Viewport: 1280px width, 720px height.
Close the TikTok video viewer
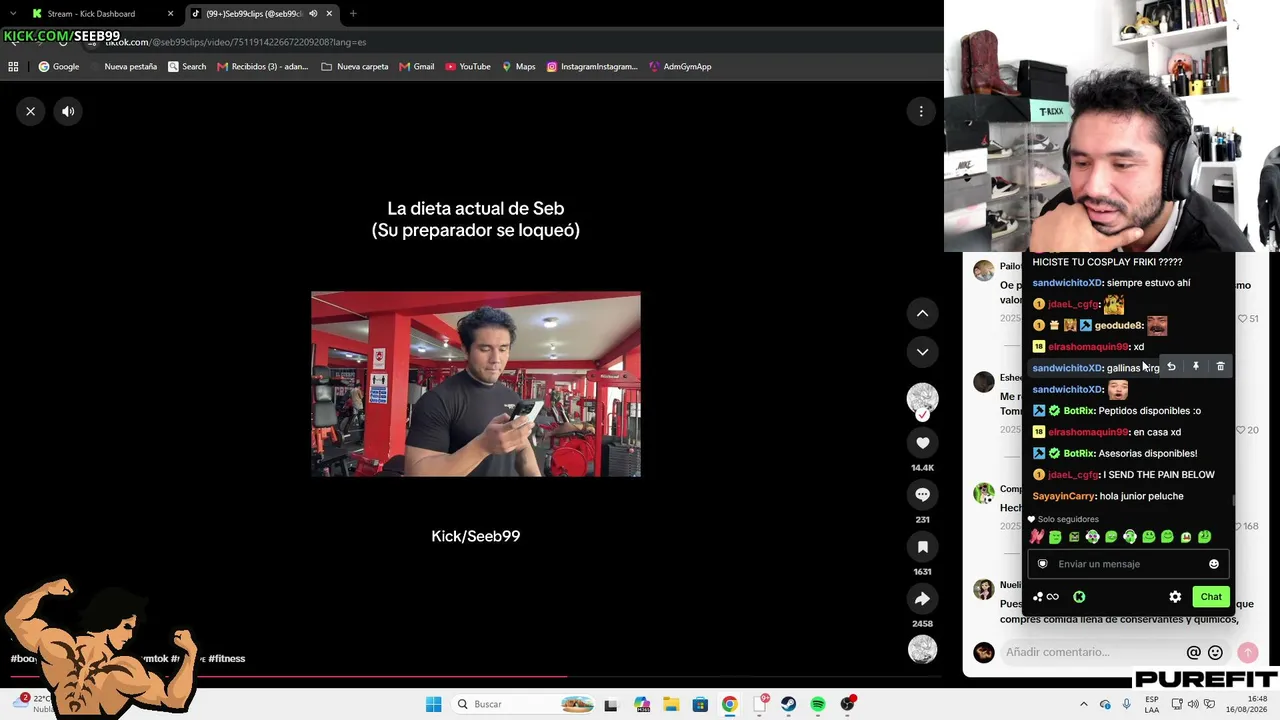(x=31, y=111)
